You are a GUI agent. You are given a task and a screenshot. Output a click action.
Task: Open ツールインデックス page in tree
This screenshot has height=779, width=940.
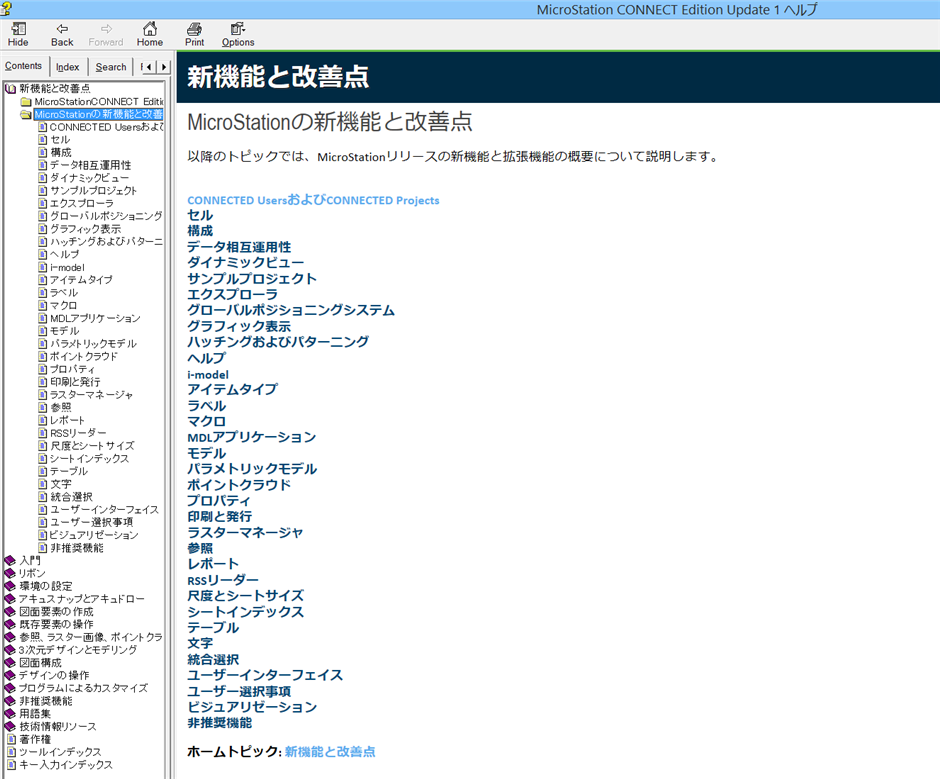(x=61, y=752)
